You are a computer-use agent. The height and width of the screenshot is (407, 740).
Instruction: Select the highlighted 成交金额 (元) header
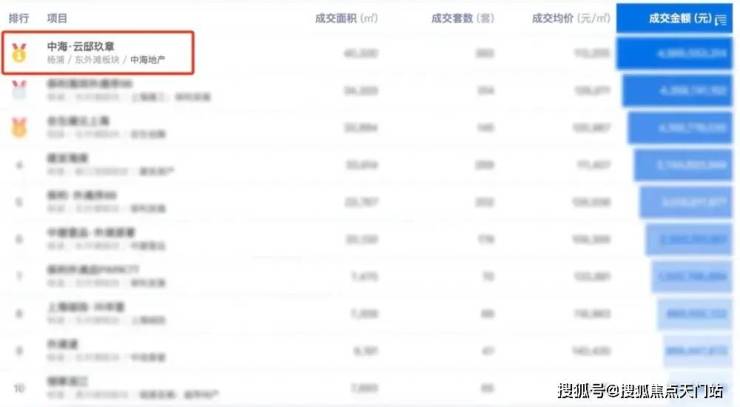674,18
